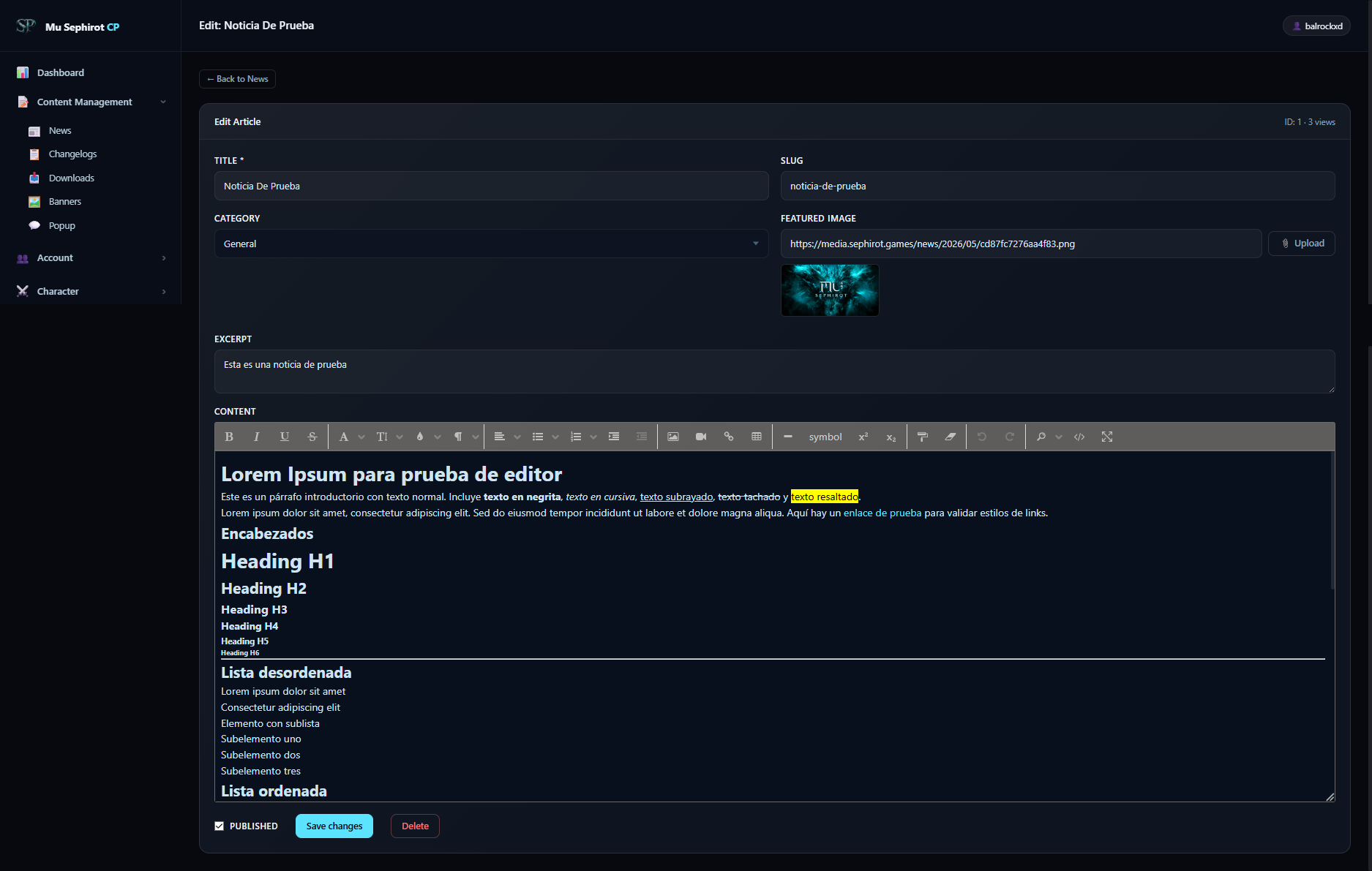
Task: Open the balrockxd user menu
Action: coord(1316,26)
